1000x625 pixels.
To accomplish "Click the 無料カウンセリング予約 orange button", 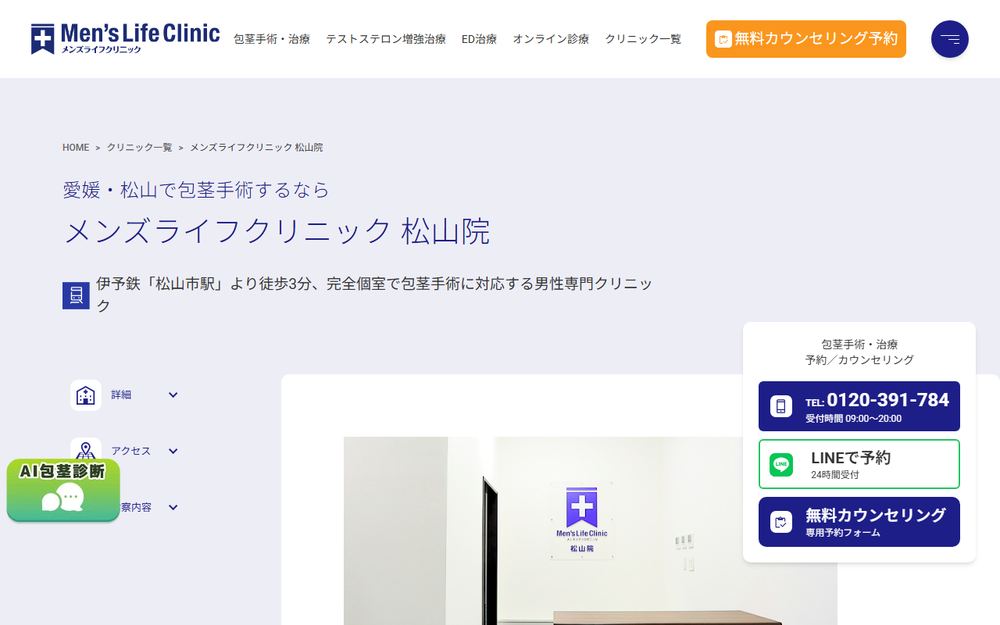I will [x=805, y=39].
